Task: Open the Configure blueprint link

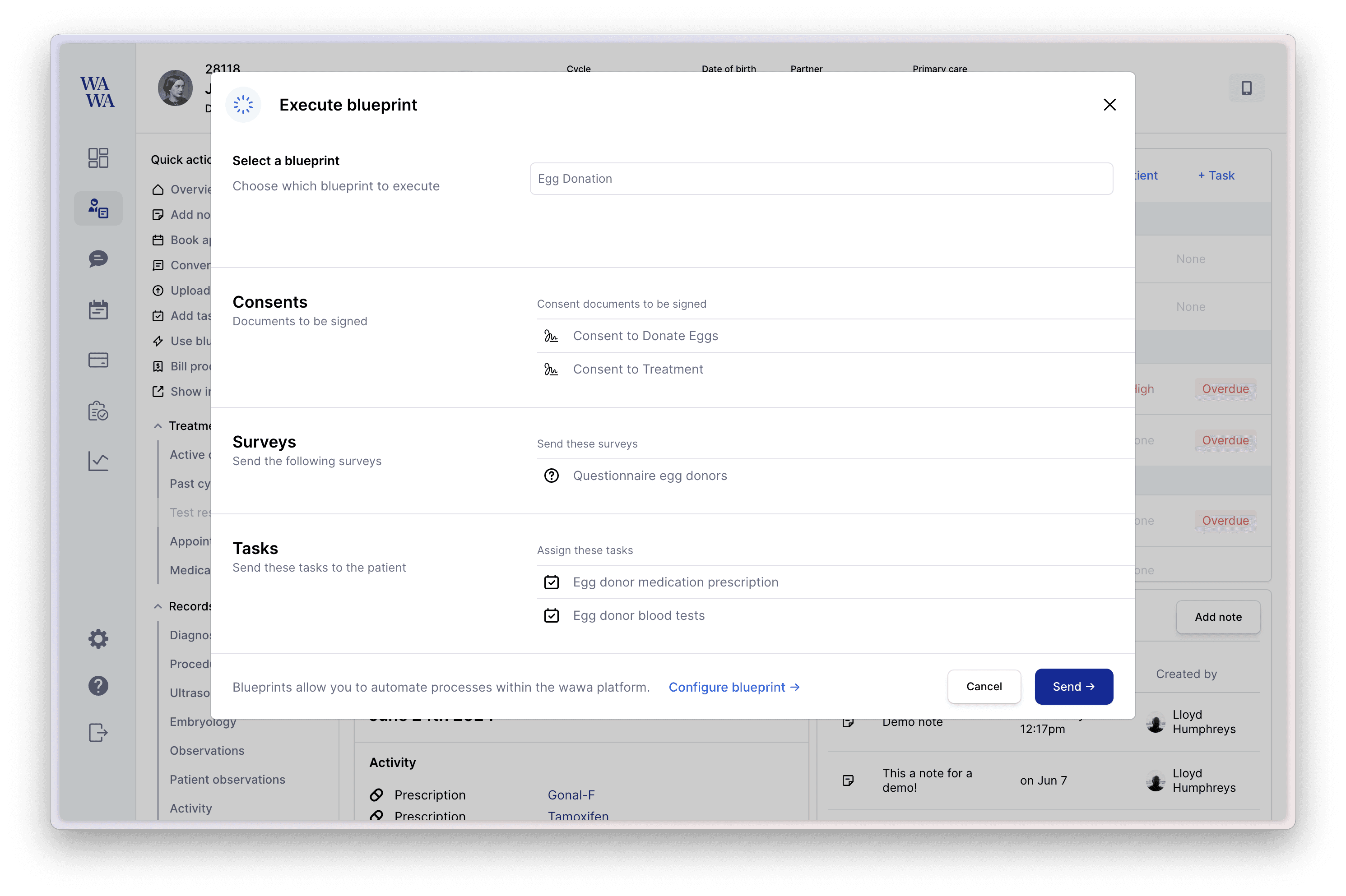Action: click(x=733, y=688)
